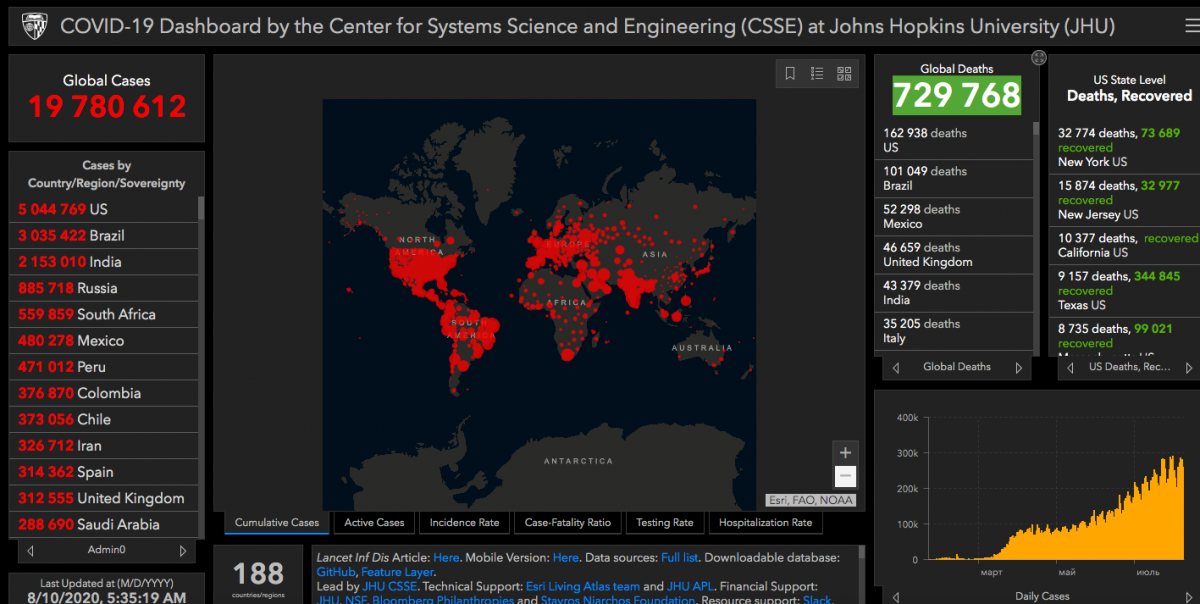Show previous view of Global Deaths panel
This screenshot has height=604, width=1200.
pos(895,367)
